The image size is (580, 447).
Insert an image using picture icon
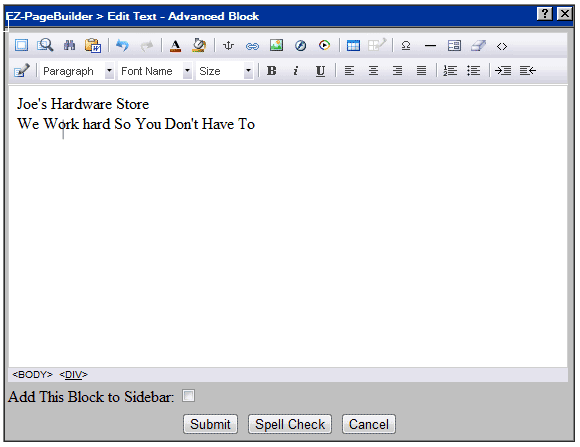point(276,45)
